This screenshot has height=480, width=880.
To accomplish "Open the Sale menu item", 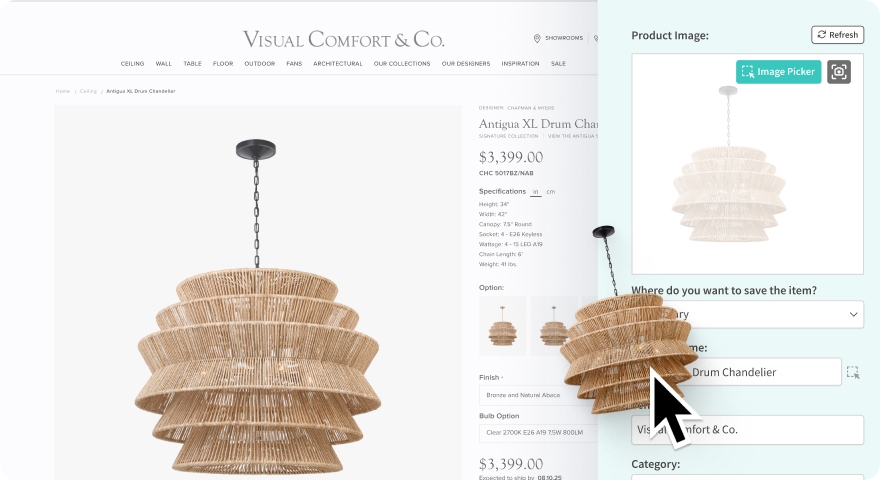I will tap(558, 64).
